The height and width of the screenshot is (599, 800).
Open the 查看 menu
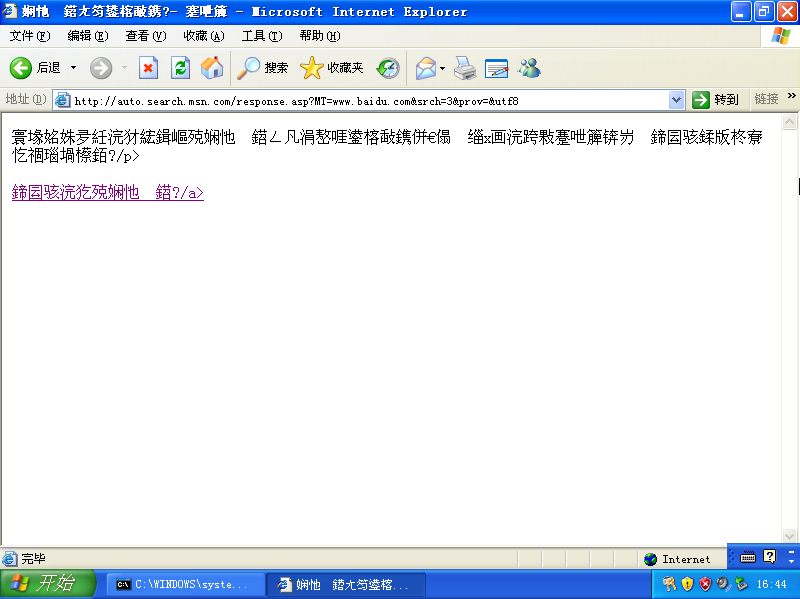145,34
